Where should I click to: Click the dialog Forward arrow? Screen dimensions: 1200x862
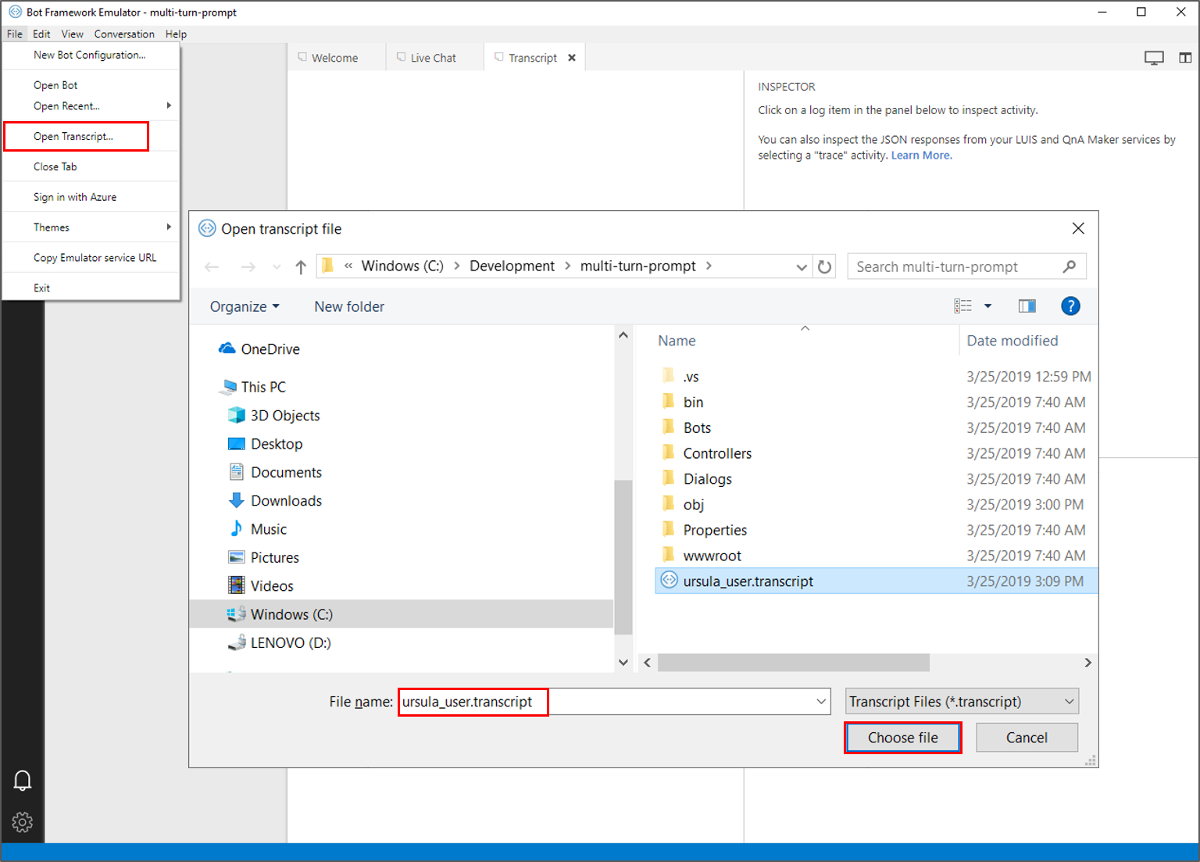(249, 267)
